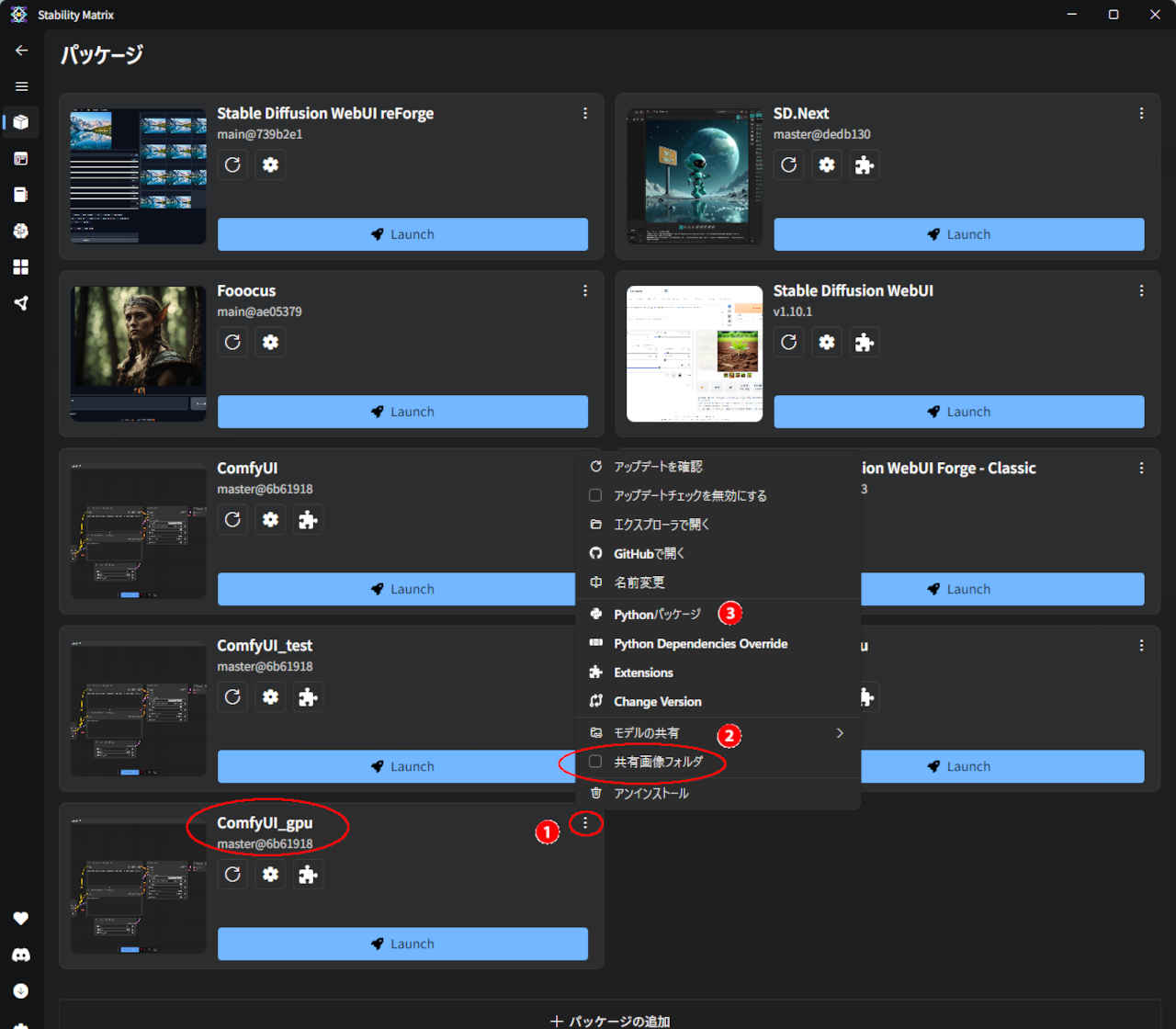
Task: Open Pythonパッケージ menu item
Action: coord(717,614)
